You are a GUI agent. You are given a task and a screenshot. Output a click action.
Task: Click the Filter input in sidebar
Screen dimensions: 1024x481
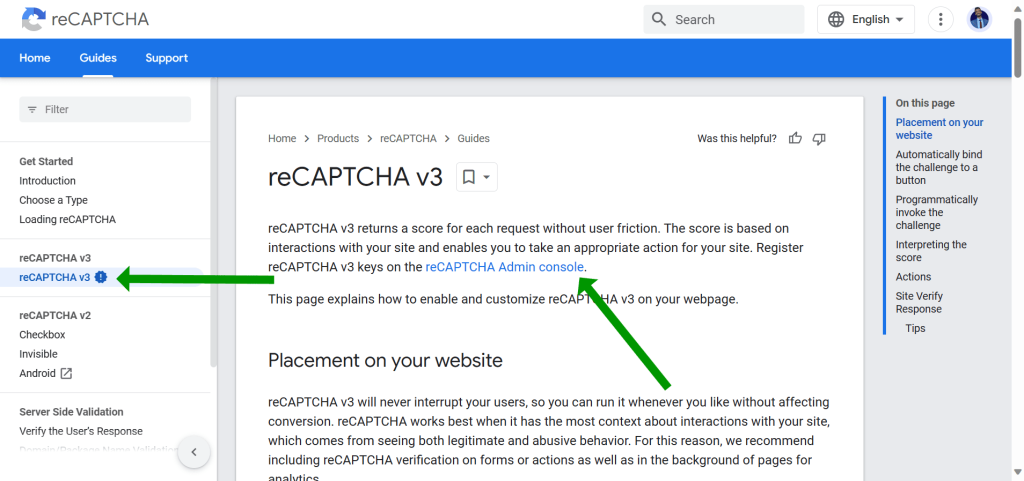[105, 109]
